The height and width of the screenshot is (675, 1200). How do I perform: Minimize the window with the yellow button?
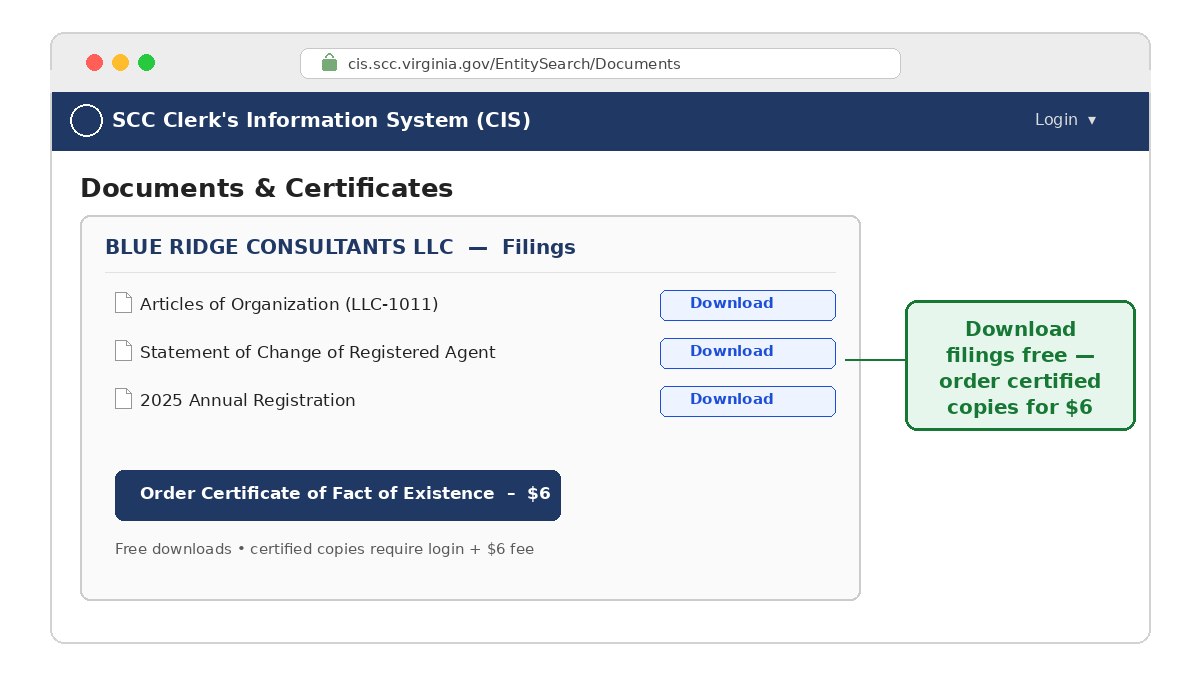[x=121, y=63]
